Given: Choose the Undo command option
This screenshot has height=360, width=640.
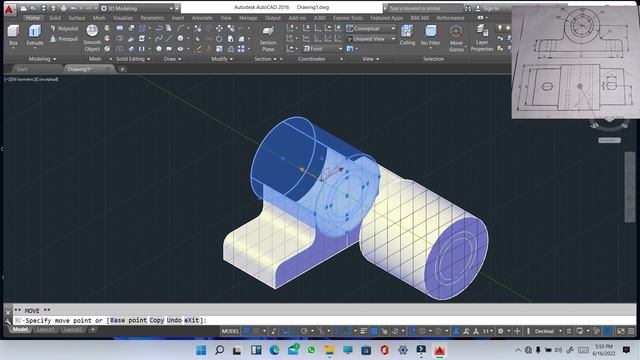Looking at the screenshot, I should point(174,320).
